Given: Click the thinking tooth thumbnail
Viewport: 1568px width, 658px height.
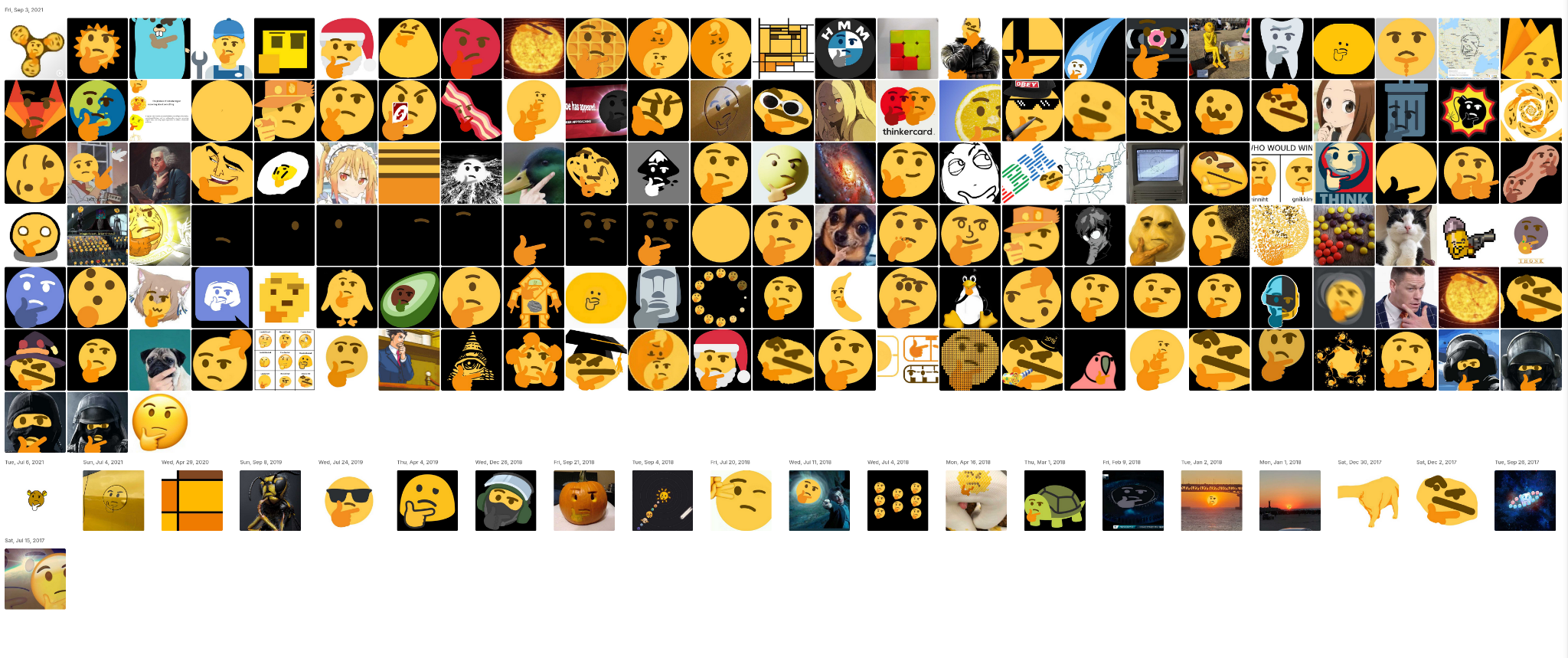Looking at the screenshot, I should click(x=1282, y=49).
